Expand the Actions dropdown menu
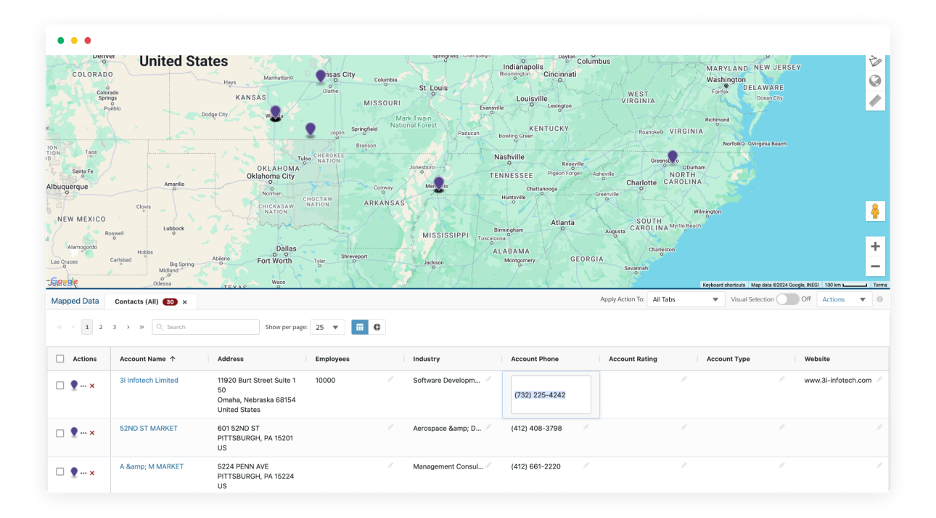This screenshot has width=936, height=518. 843,300
